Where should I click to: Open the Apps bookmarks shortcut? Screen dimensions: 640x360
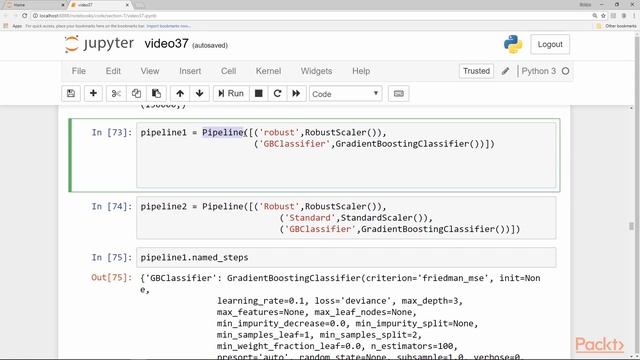coord(13,26)
